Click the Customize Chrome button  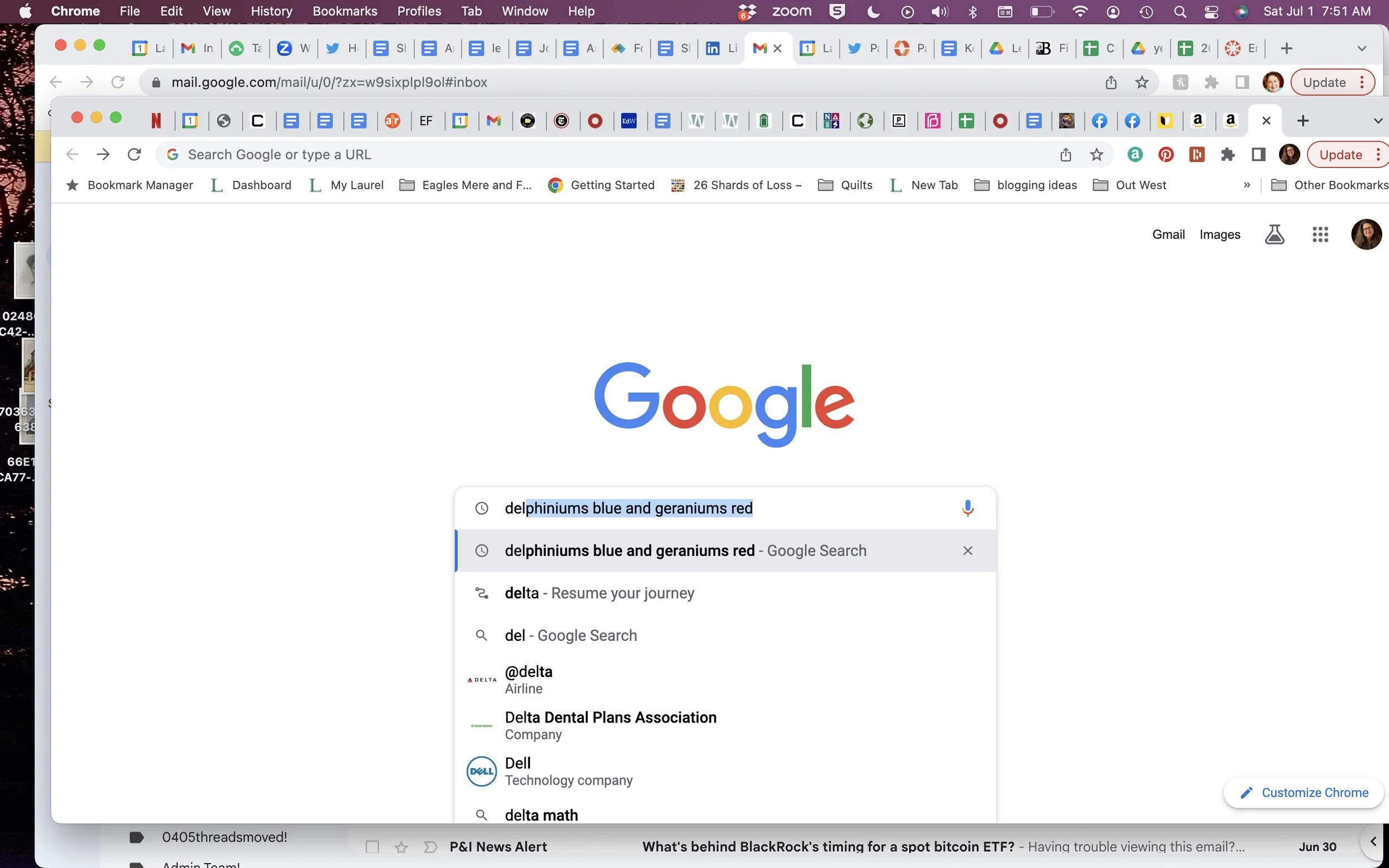pos(1303,793)
